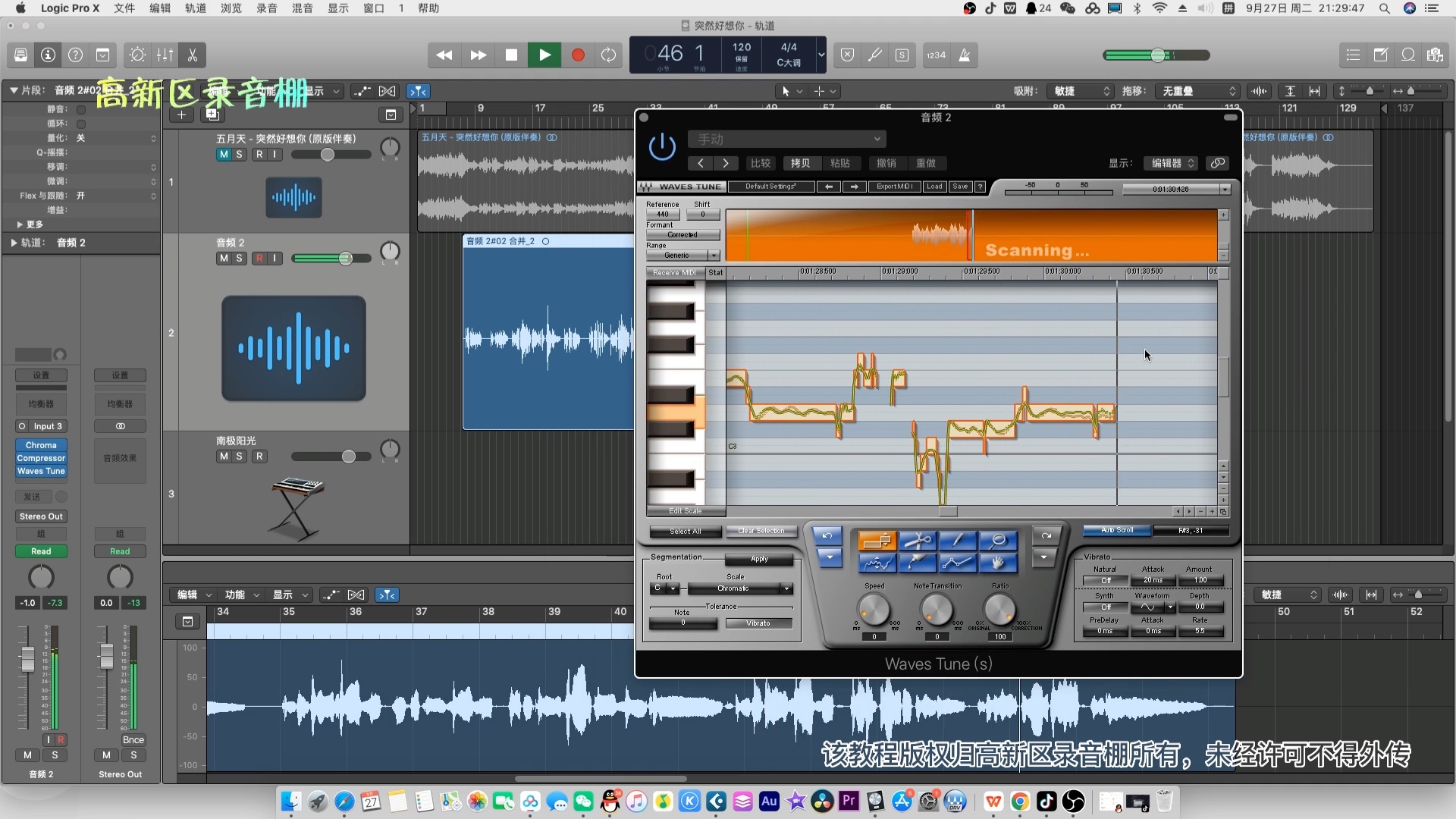Open the 文件 menu
1456x819 pixels.
point(124,8)
